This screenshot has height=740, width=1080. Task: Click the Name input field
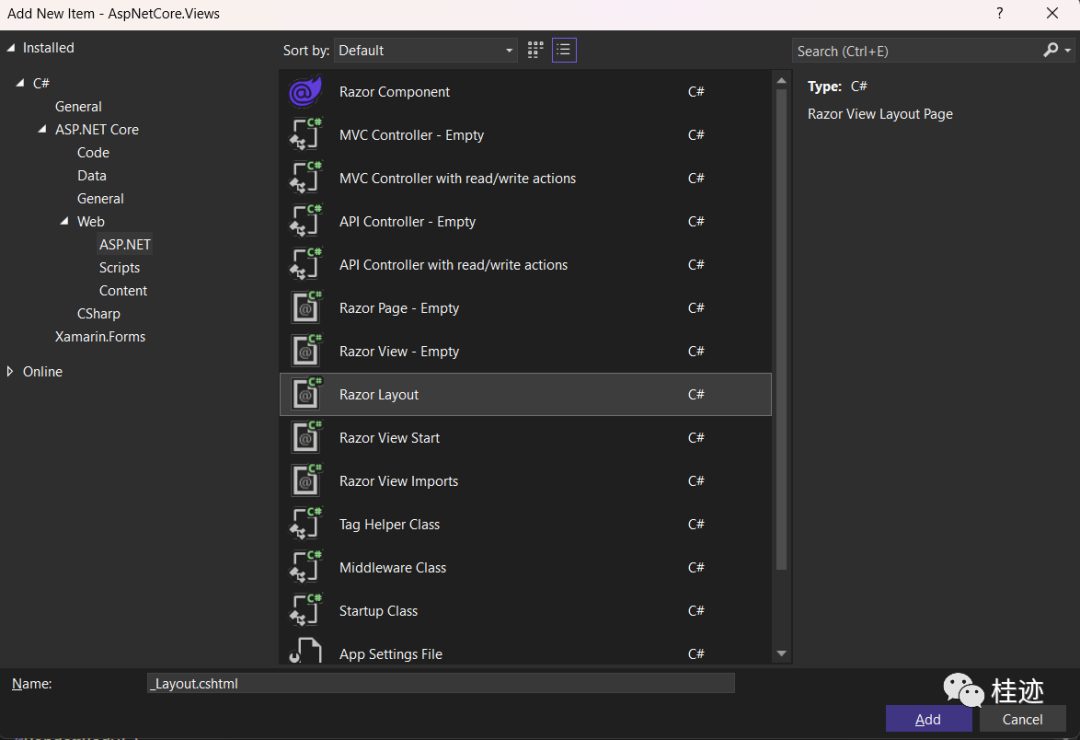click(440, 683)
